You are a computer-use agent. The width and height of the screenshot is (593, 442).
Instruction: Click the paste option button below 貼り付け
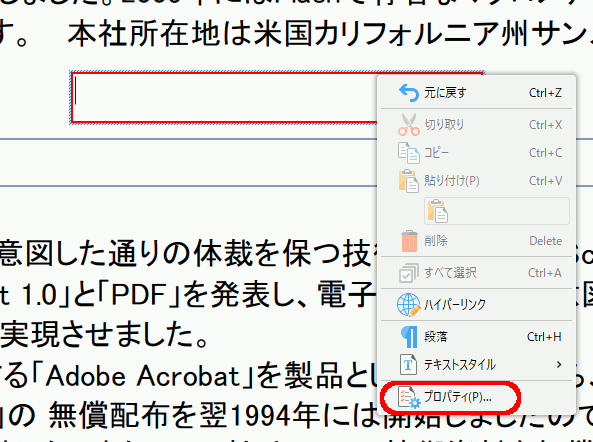point(497,211)
